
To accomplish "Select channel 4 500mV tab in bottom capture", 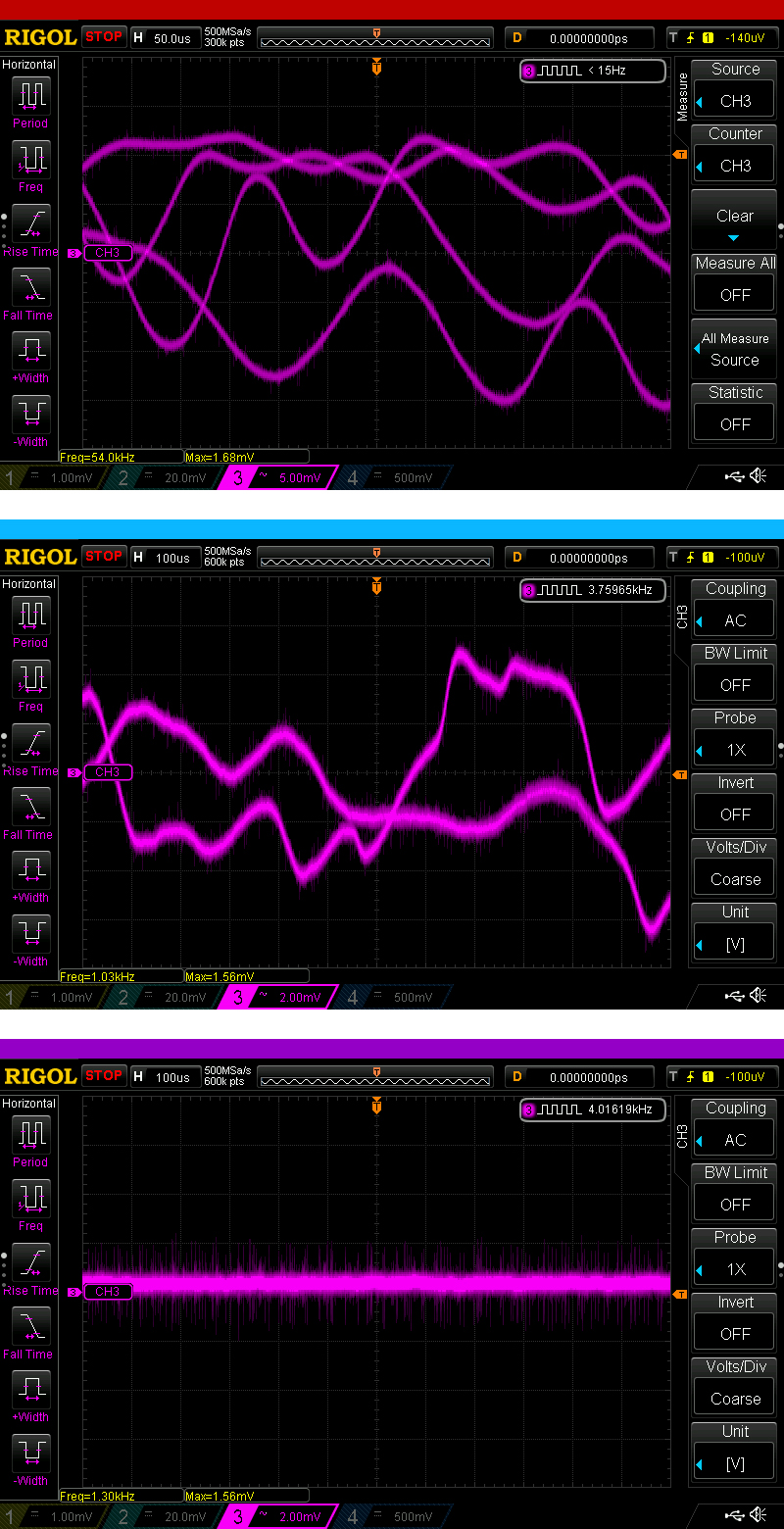I will [x=391, y=1517].
